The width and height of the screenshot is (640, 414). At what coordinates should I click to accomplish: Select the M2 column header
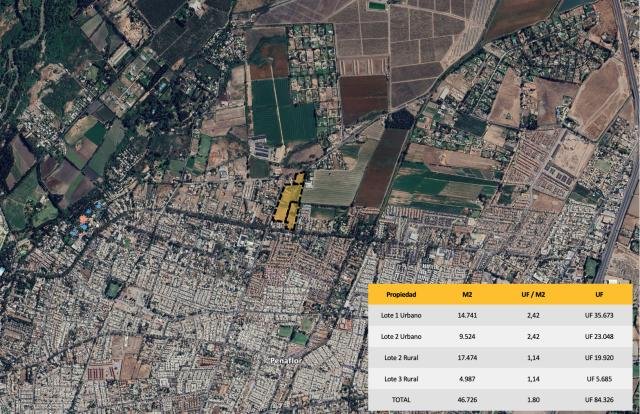coord(467,295)
